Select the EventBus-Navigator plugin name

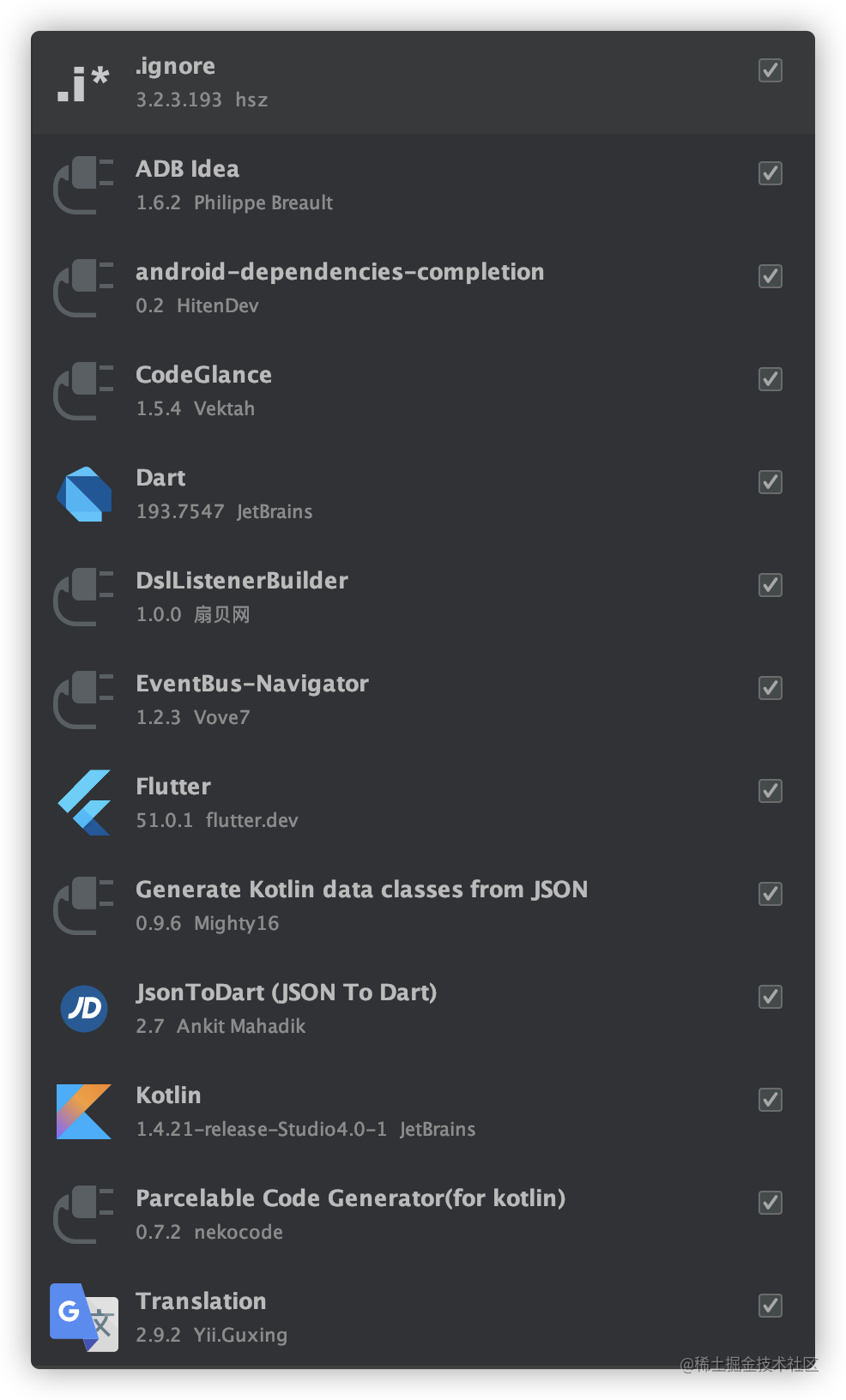click(252, 685)
